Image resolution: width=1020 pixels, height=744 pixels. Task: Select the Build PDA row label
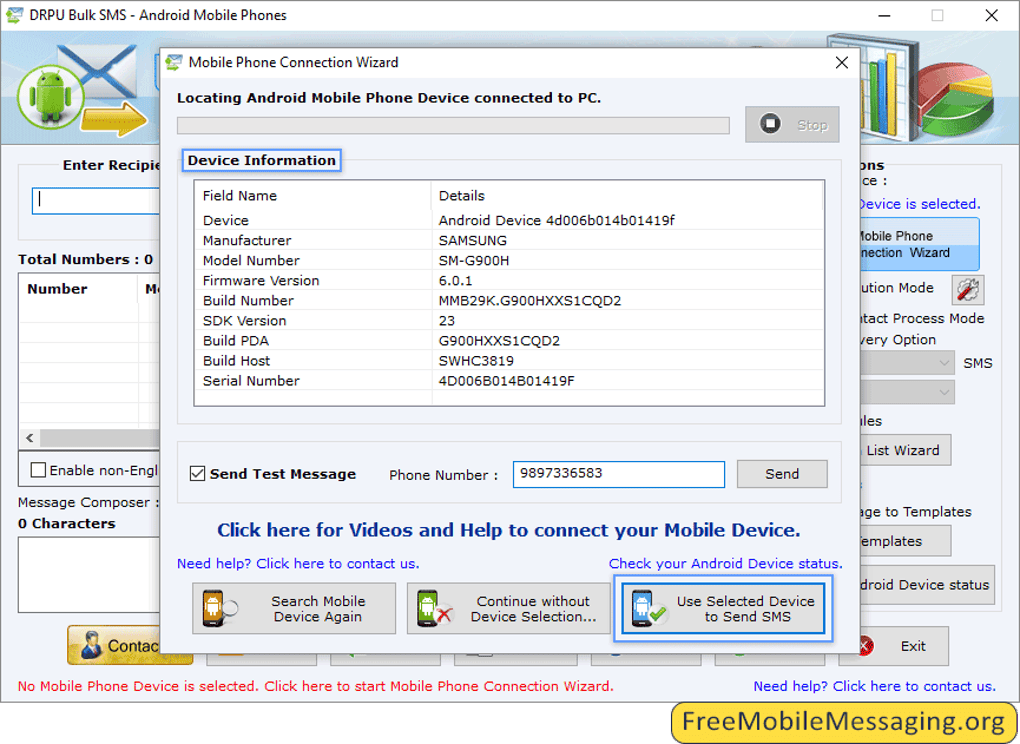pos(235,341)
